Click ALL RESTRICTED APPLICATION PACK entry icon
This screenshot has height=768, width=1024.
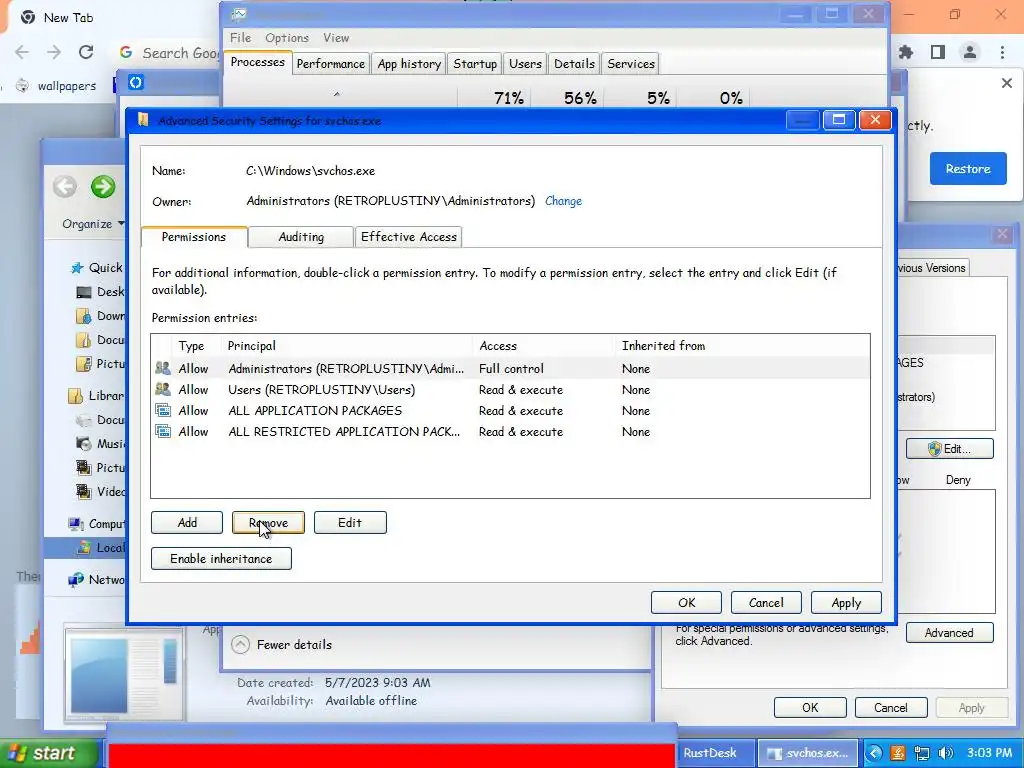coord(163,431)
